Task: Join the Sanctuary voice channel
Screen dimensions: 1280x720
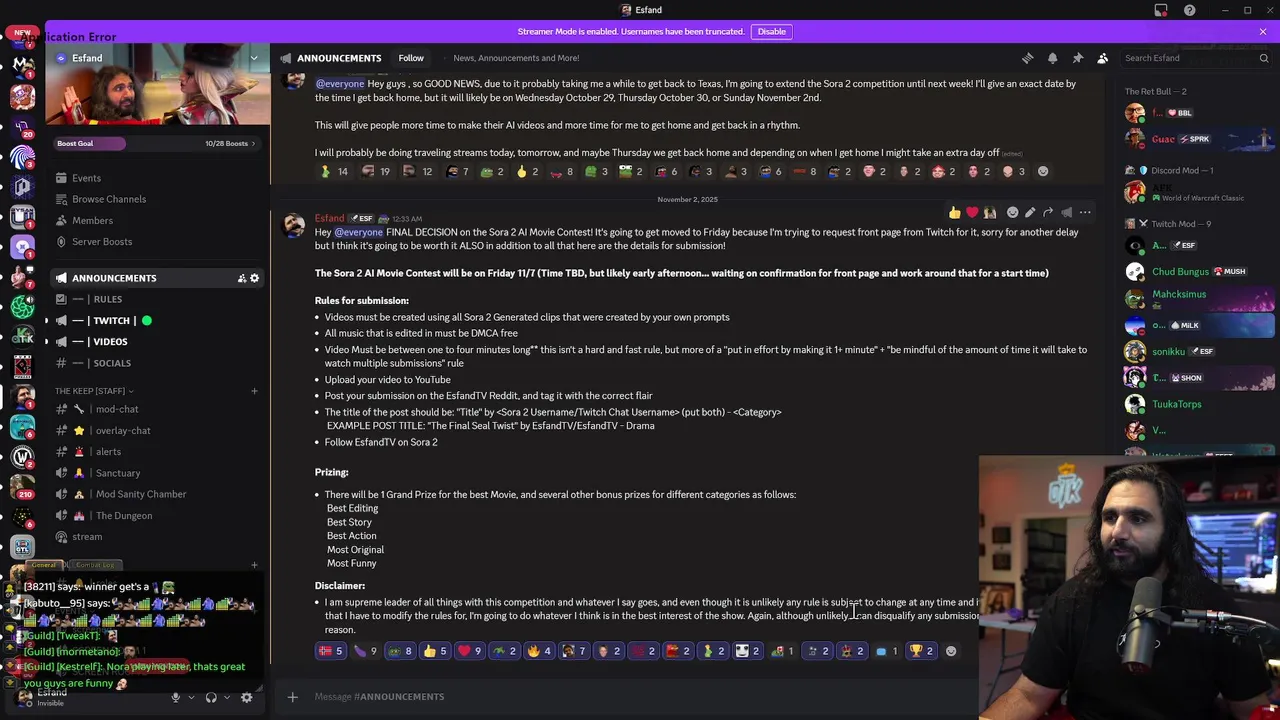Action: pyautogui.click(x=158, y=473)
